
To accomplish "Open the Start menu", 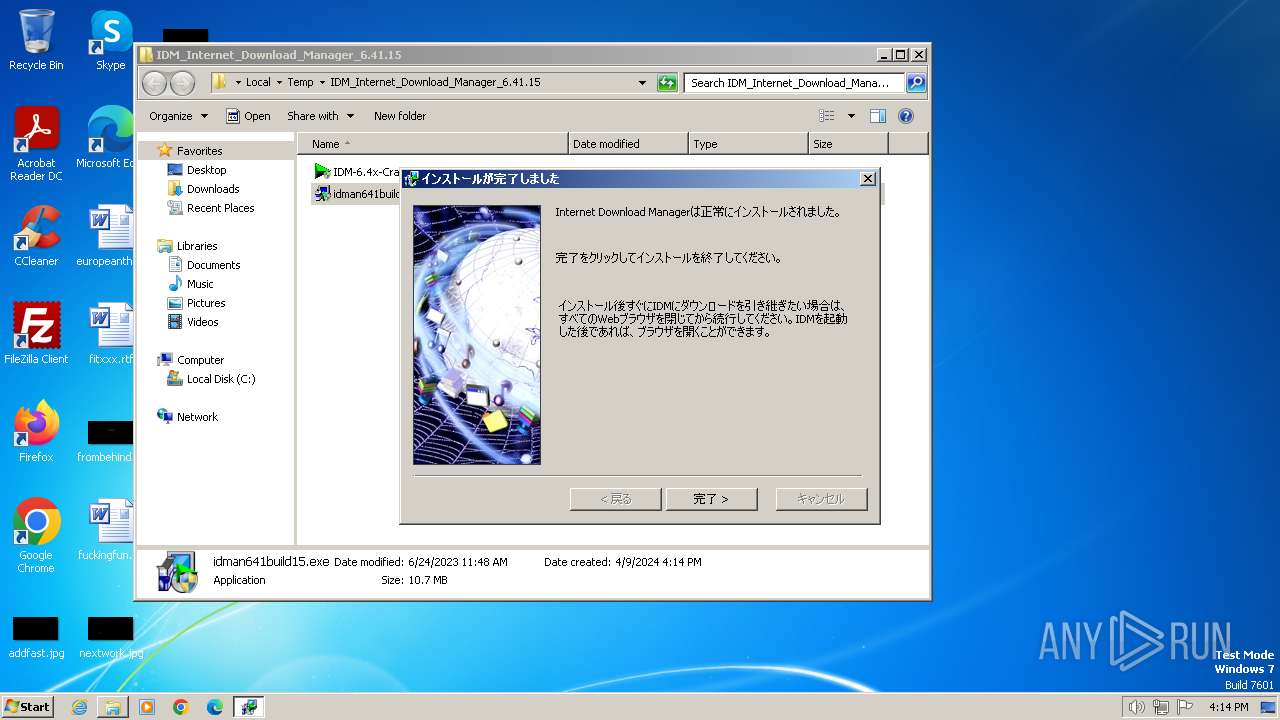I will click(x=28, y=707).
